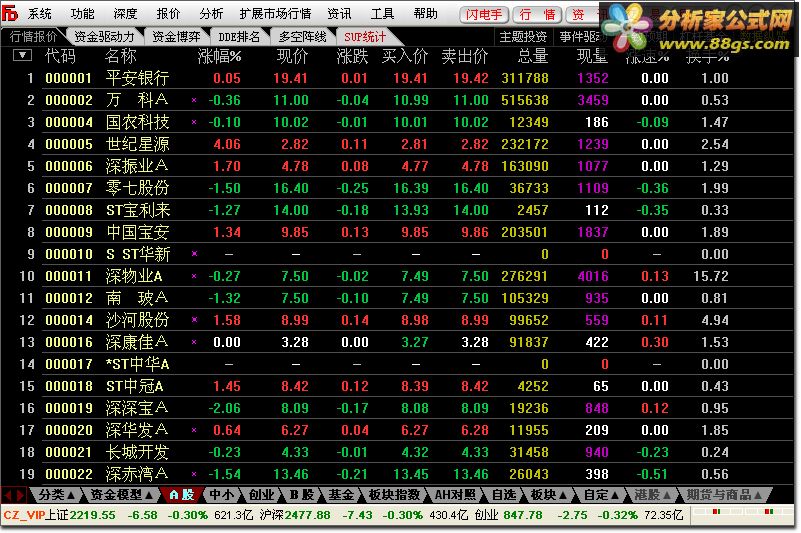The image size is (801, 533).
Task: Click the marker icon beside 深物业A
Action: (x=194, y=276)
